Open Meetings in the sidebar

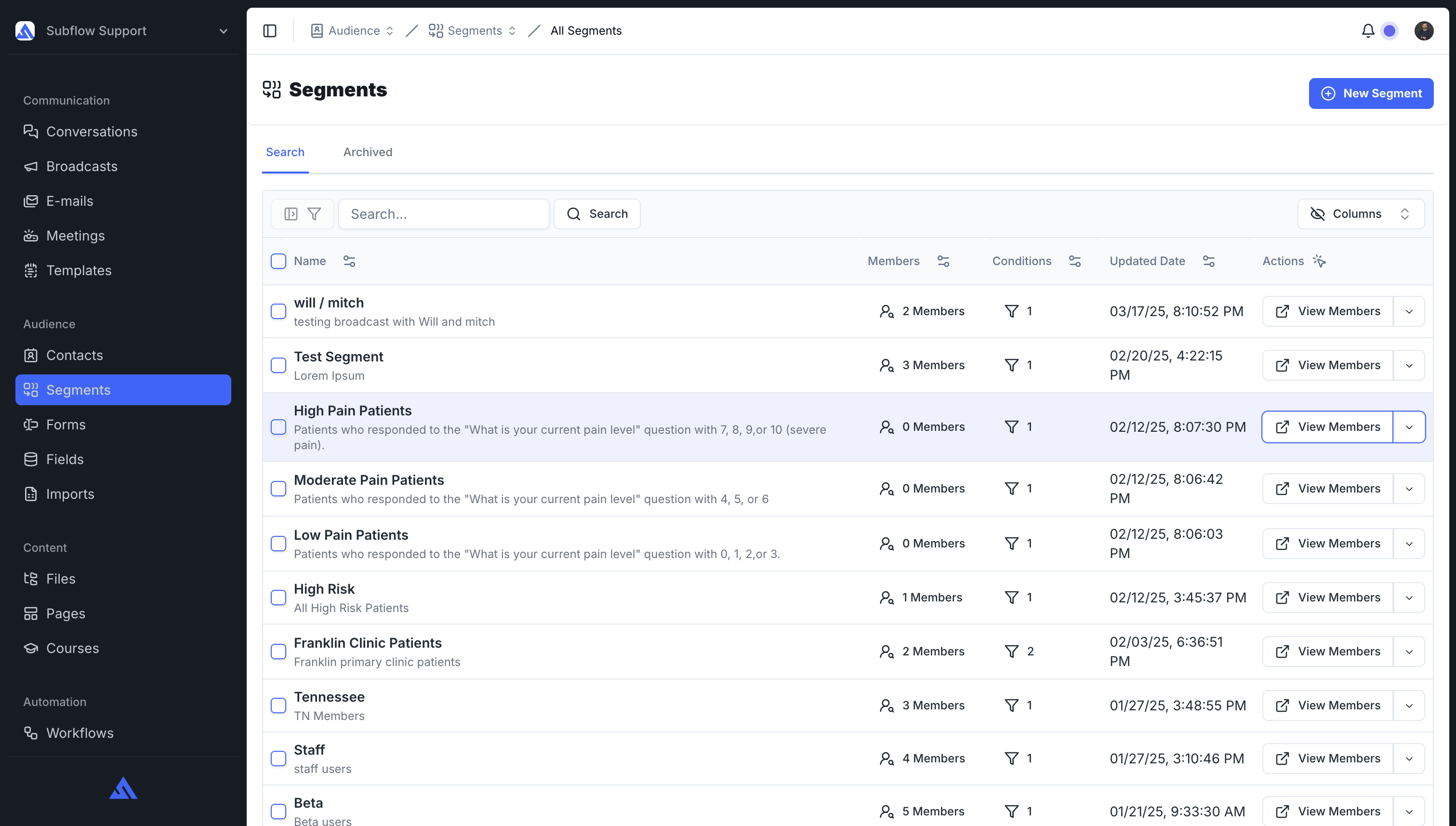(123, 236)
